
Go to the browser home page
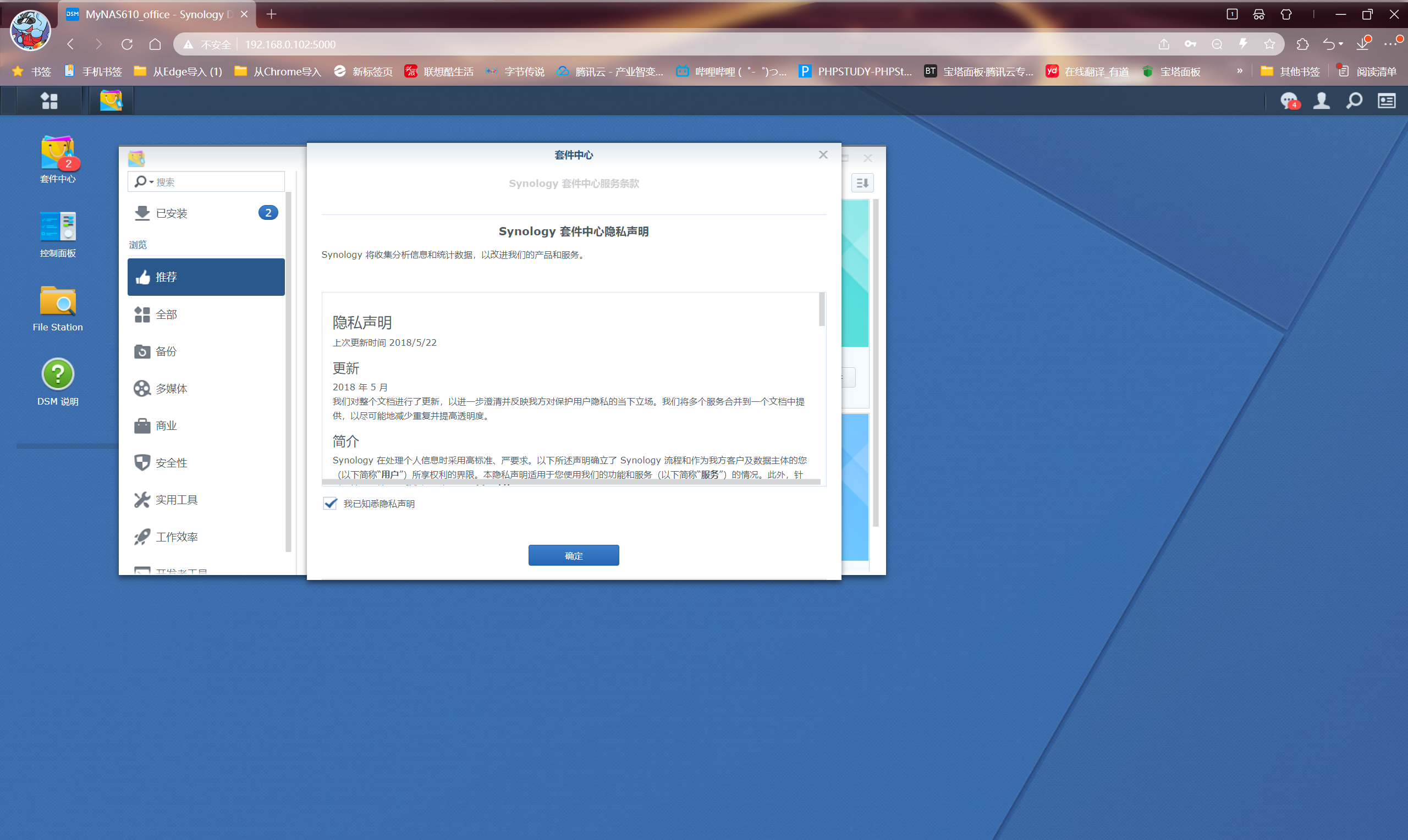155,44
